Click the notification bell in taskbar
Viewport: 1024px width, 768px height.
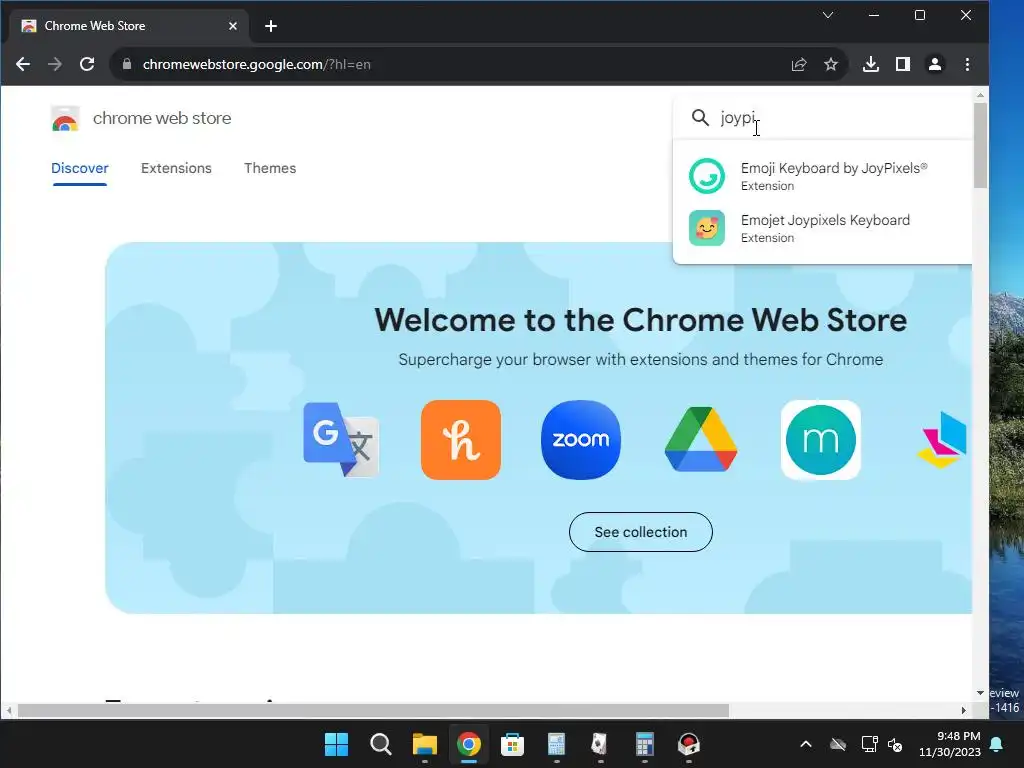point(997,744)
